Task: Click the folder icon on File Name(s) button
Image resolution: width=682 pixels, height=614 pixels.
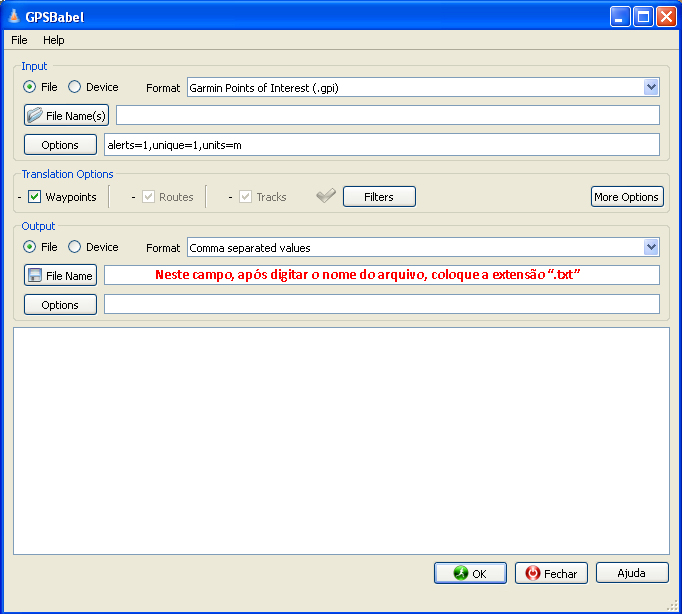Action: (x=35, y=115)
